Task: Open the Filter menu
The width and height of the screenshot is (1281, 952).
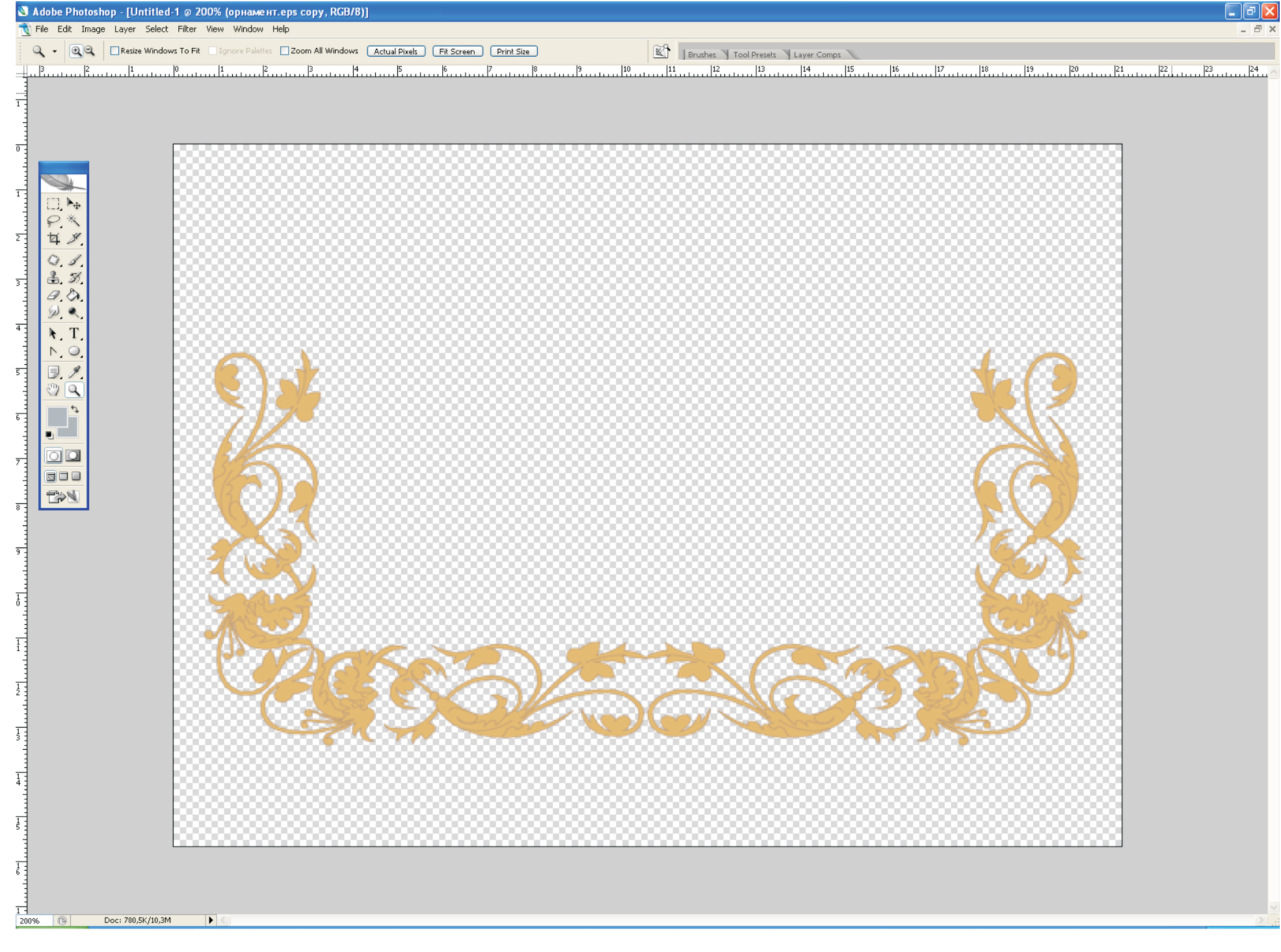Action: coord(187,29)
